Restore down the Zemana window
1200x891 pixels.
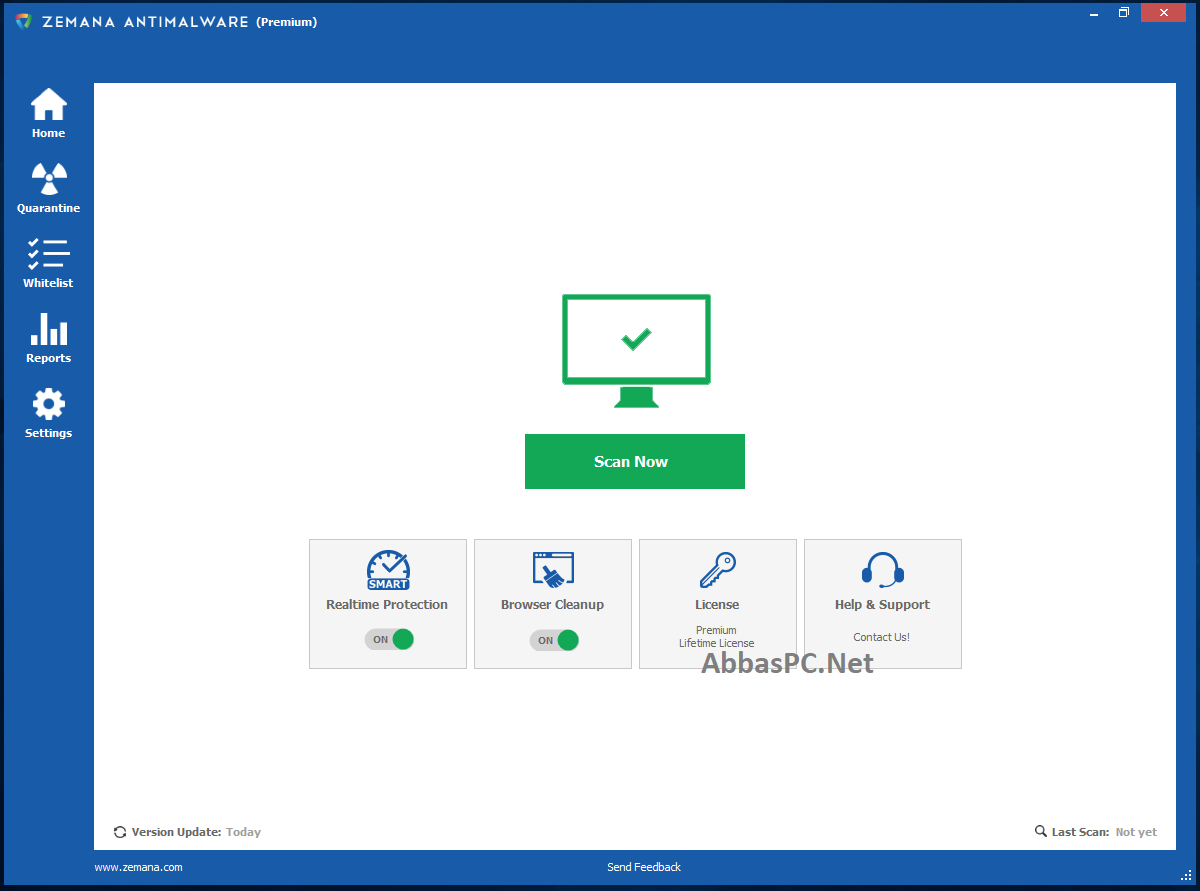point(1124,12)
